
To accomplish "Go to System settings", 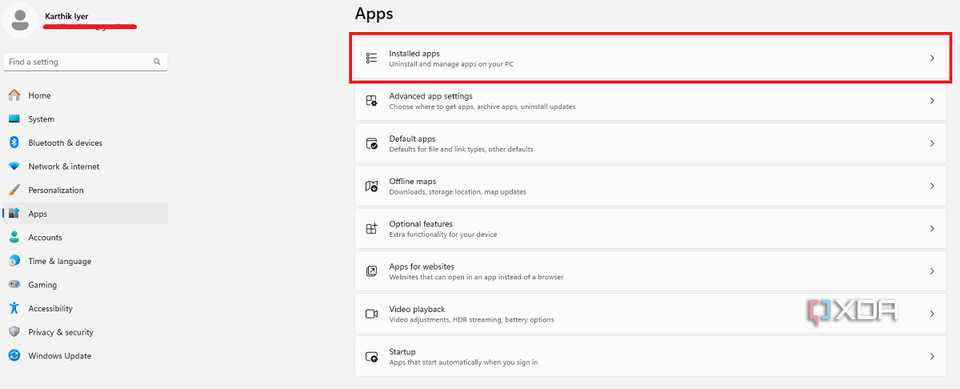I will [85, 119].
